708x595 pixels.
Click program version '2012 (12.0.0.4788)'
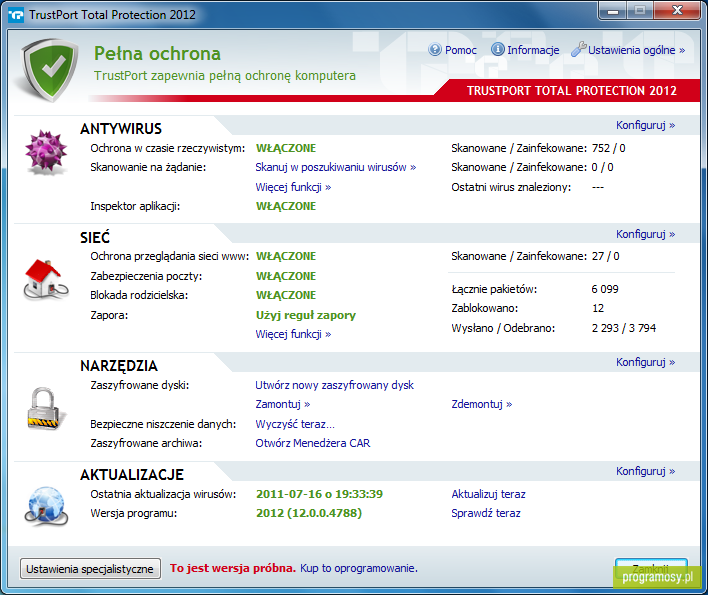coord(309,513)
